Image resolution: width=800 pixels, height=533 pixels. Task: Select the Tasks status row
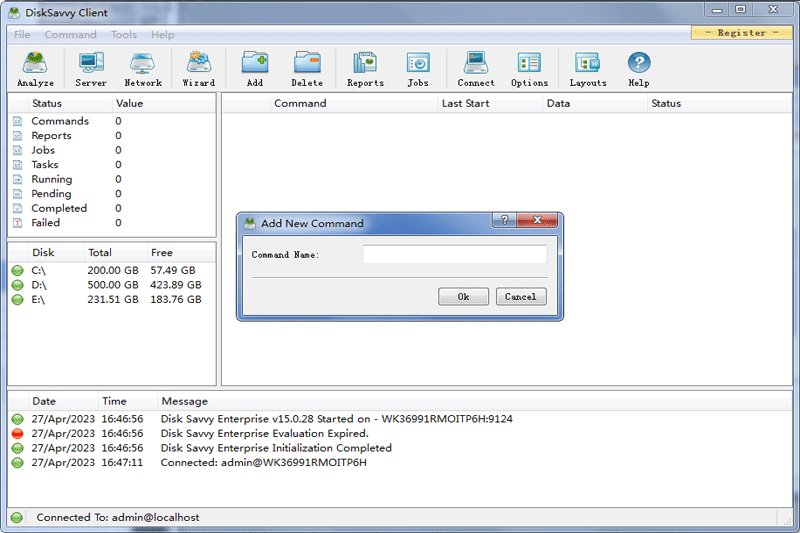[x=111, y=165]
